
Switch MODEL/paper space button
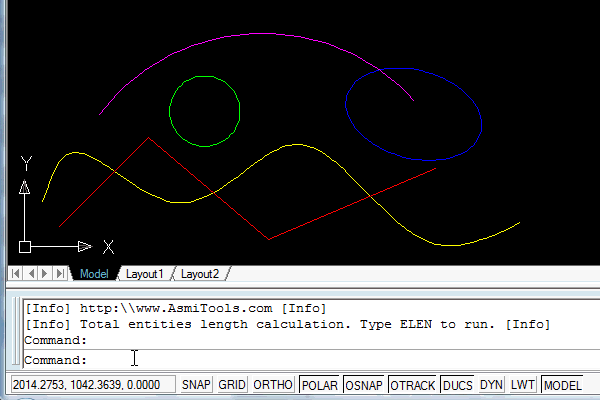562,384
